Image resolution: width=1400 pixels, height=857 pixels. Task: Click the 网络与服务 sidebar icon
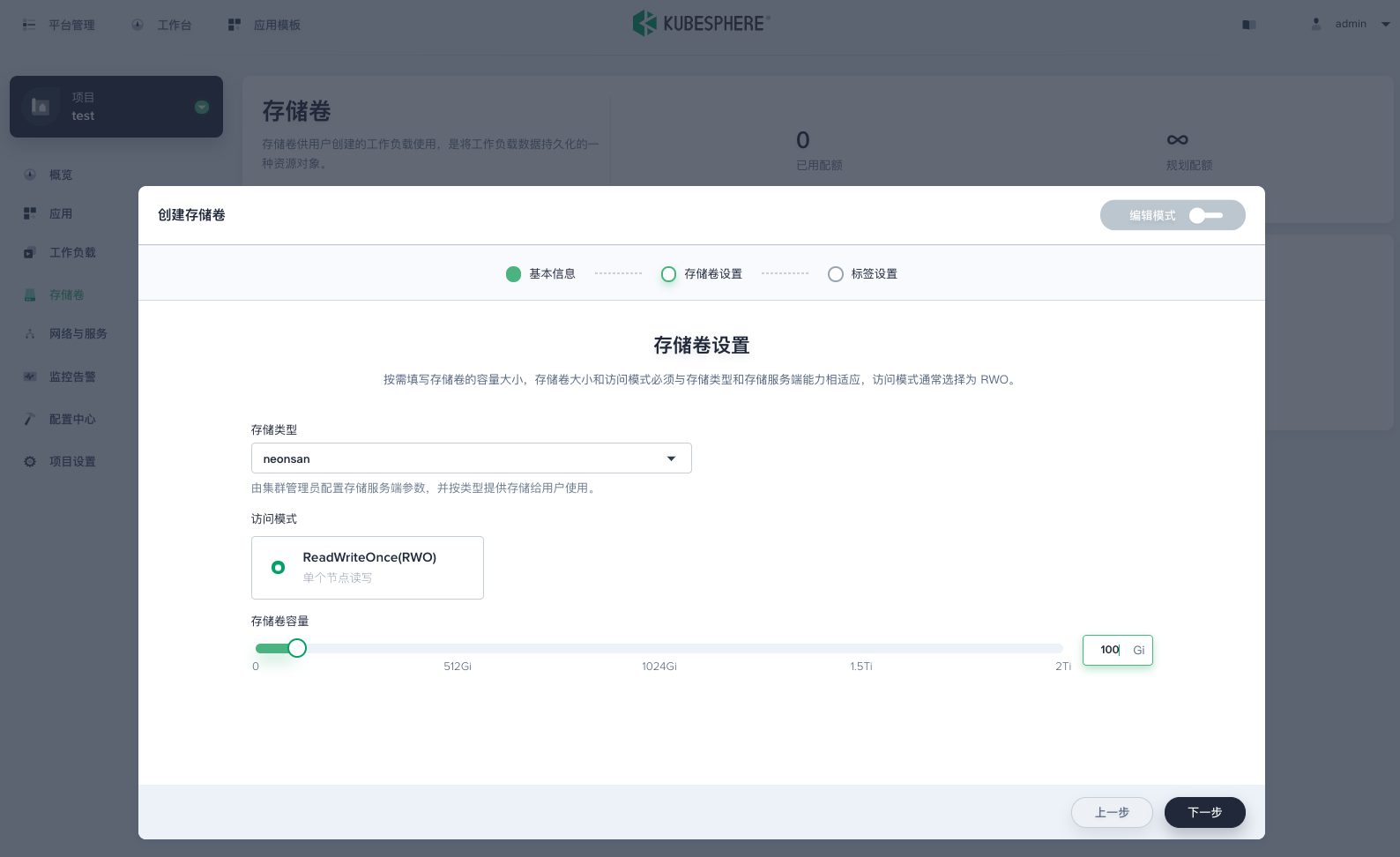30,334
